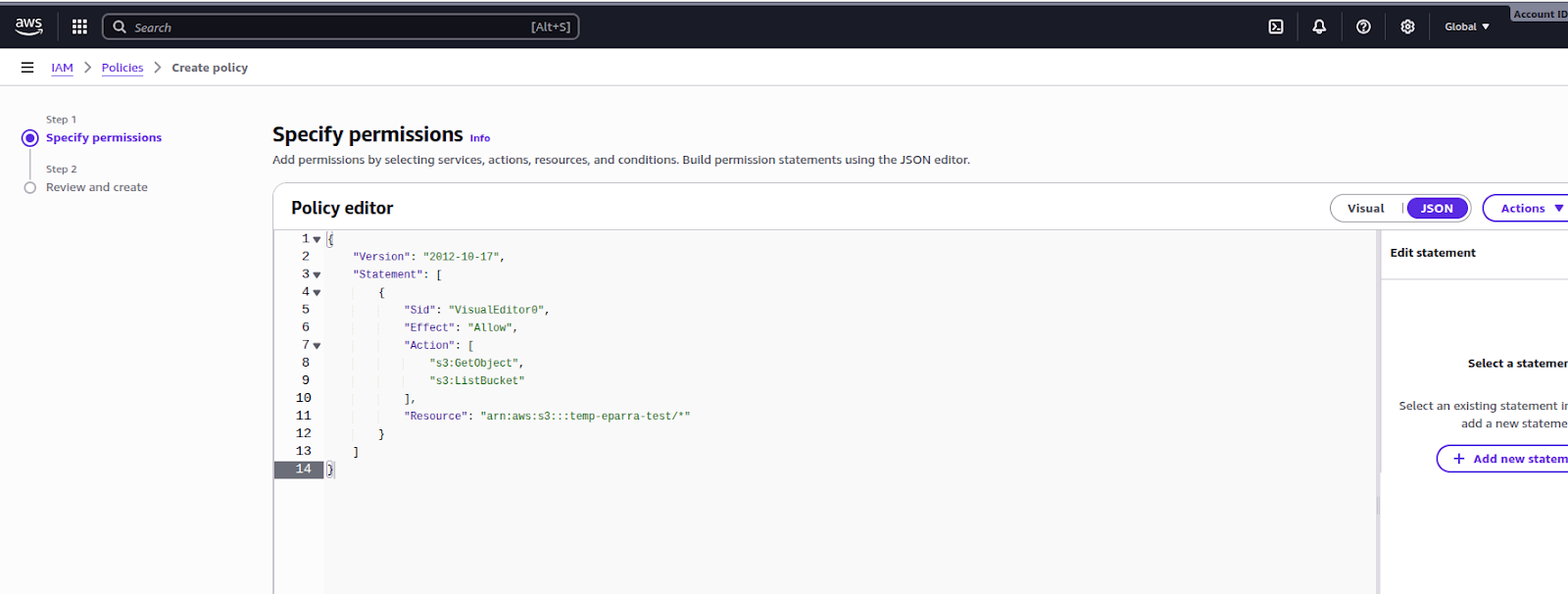Click the plus icon in Add new statement

point(1459,459)
